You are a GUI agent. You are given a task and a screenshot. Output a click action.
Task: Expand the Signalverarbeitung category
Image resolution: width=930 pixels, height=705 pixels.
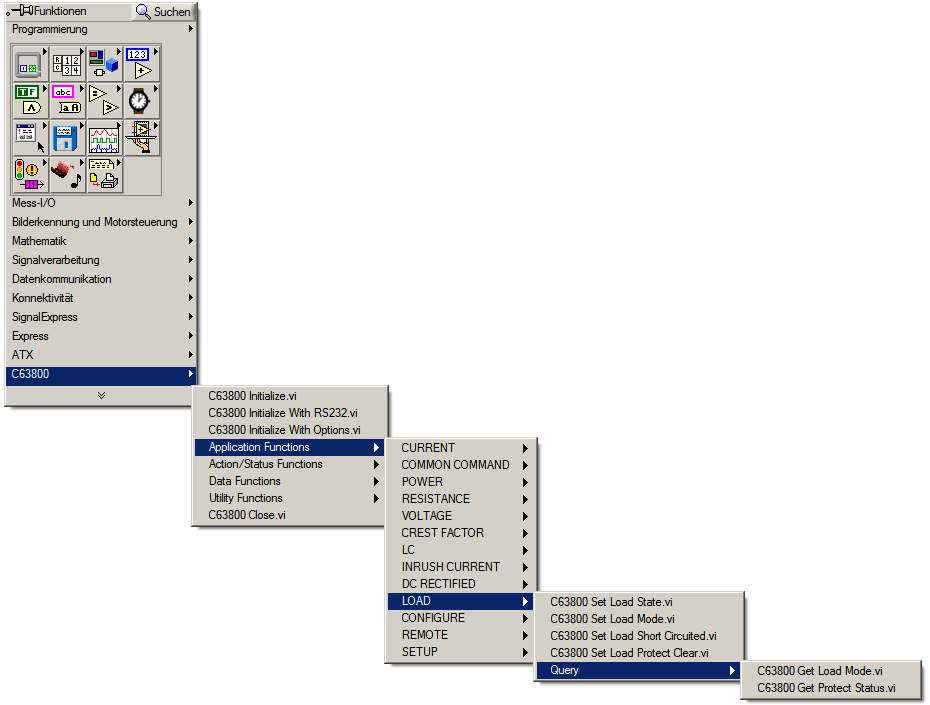(x=101, y=260)
